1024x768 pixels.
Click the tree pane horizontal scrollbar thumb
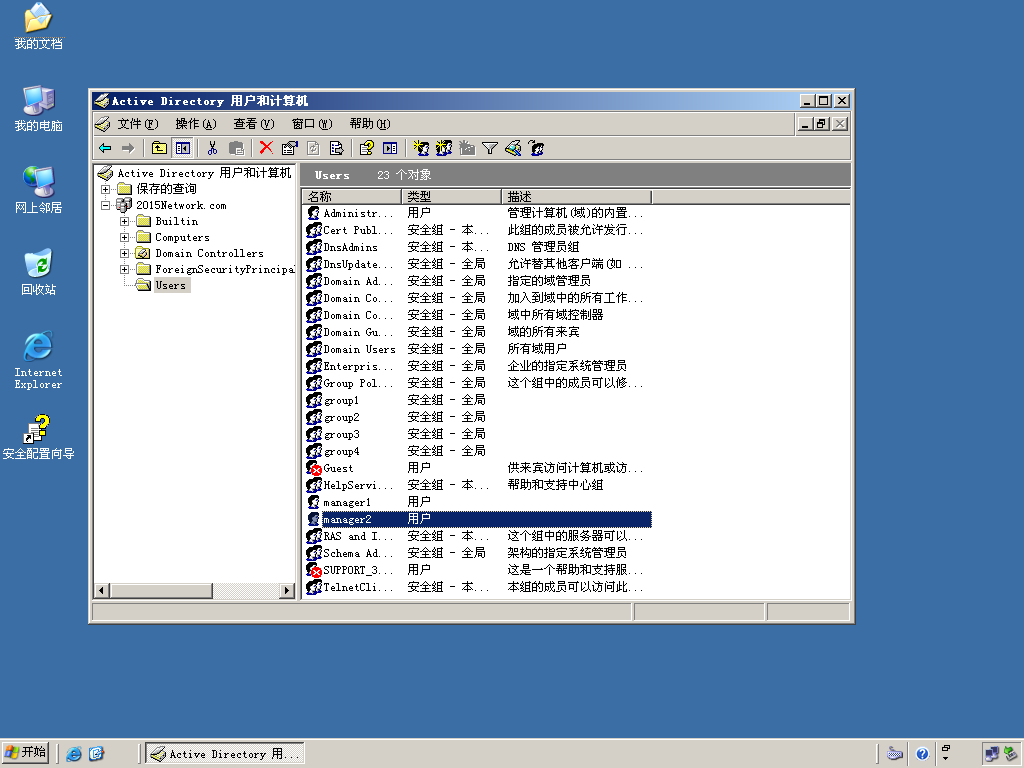point(161,590)
